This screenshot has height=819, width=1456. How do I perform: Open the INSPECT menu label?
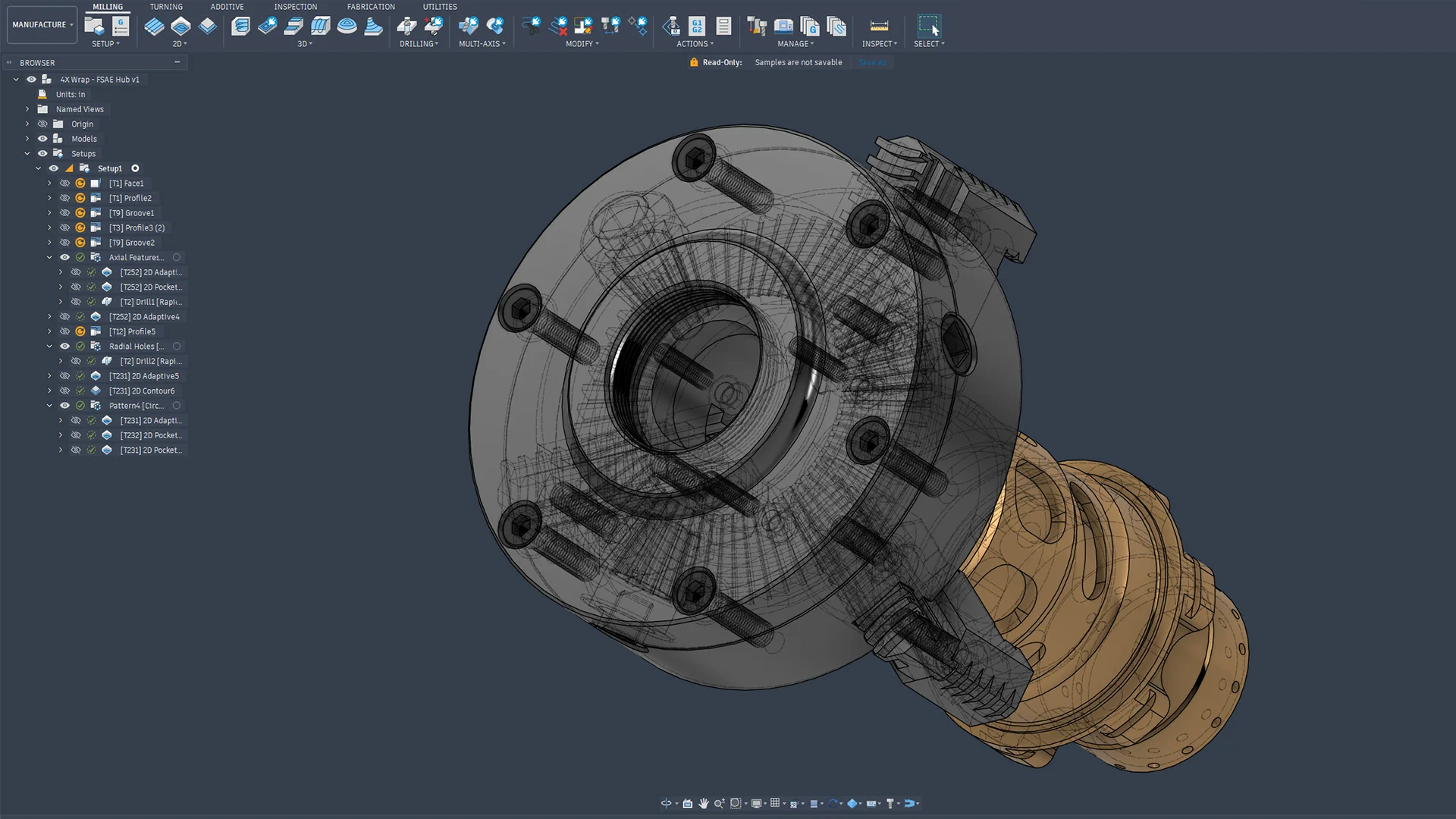880,44
